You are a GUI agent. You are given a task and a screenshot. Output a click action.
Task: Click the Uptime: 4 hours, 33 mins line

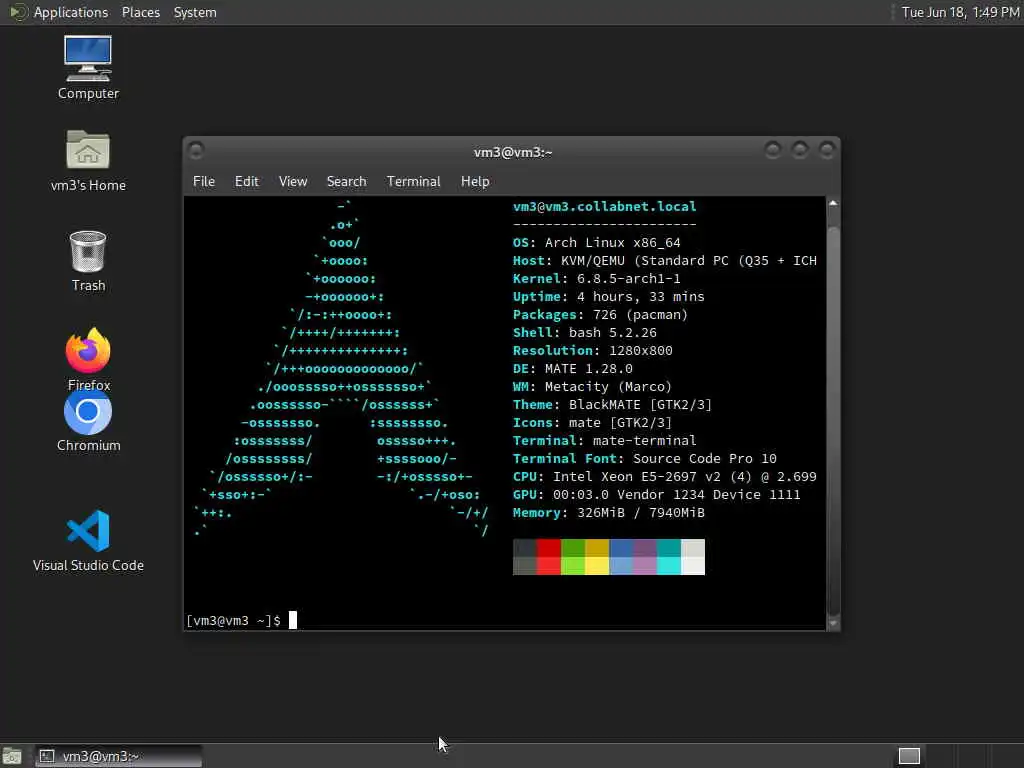[609, 296]
